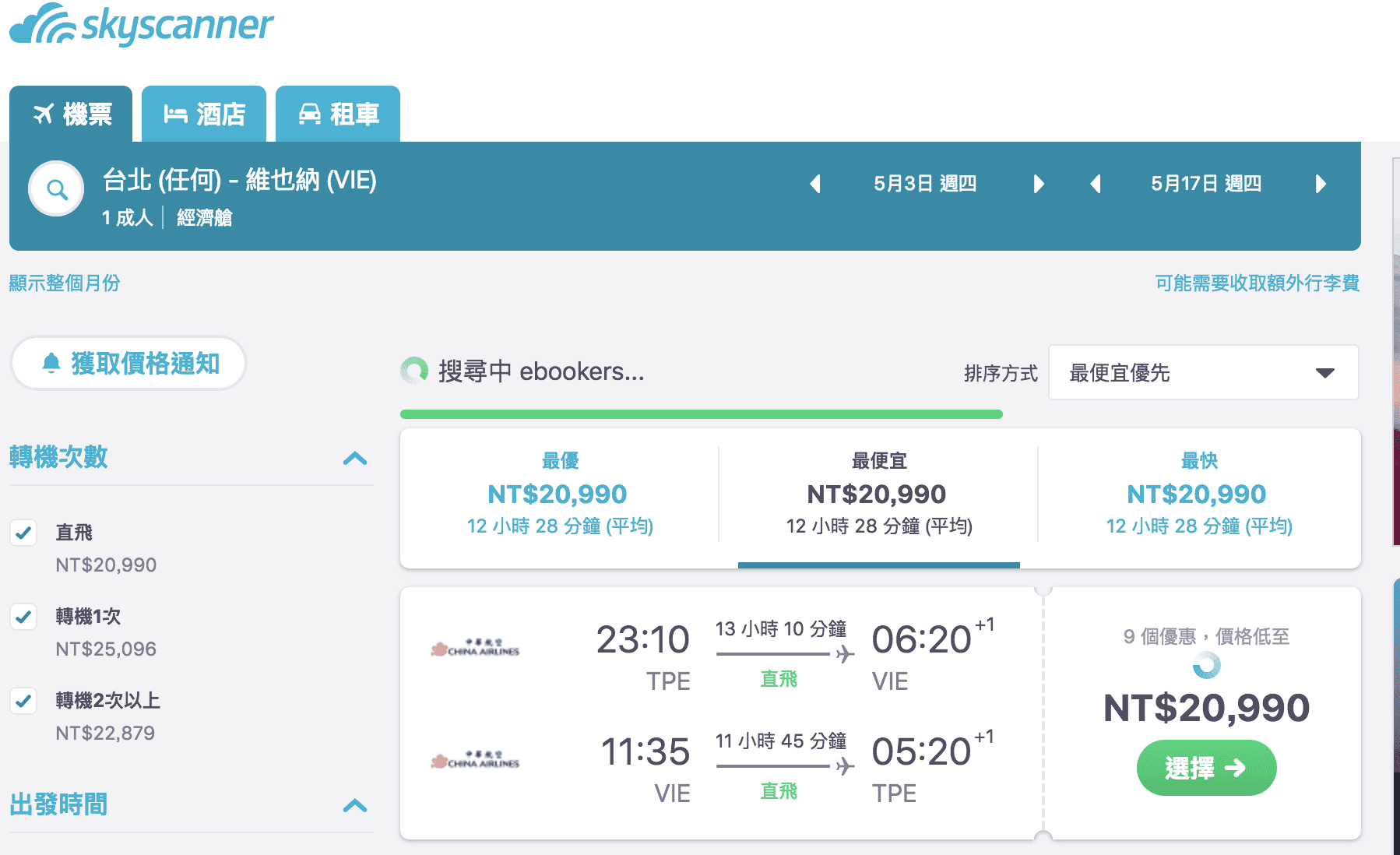The height and width of the screenshot is (855, 1400).
Task: Click the bell icon in price alert button
Action: [x=51, y=363]
